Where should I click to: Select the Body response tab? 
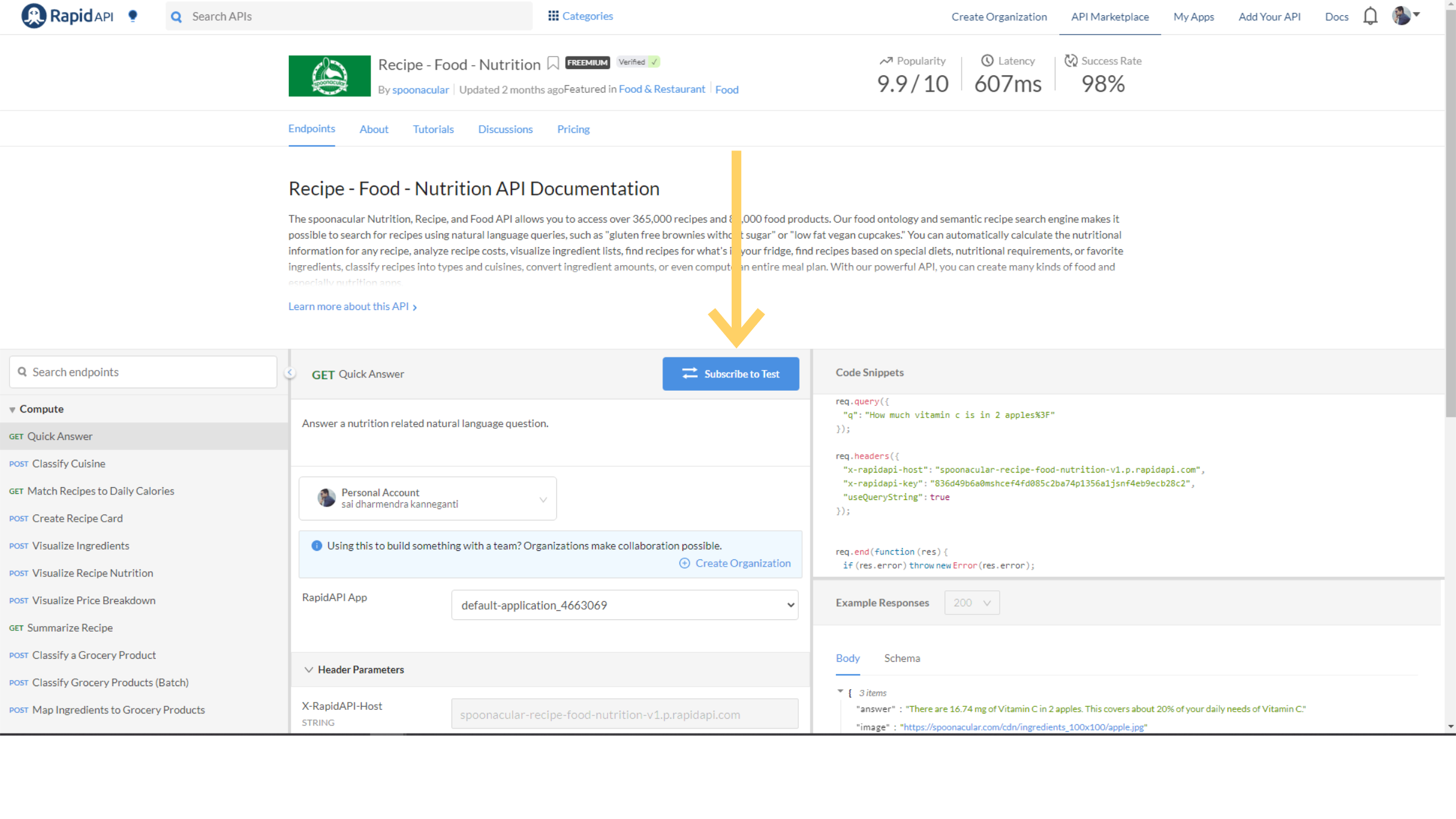coord(848,658)
